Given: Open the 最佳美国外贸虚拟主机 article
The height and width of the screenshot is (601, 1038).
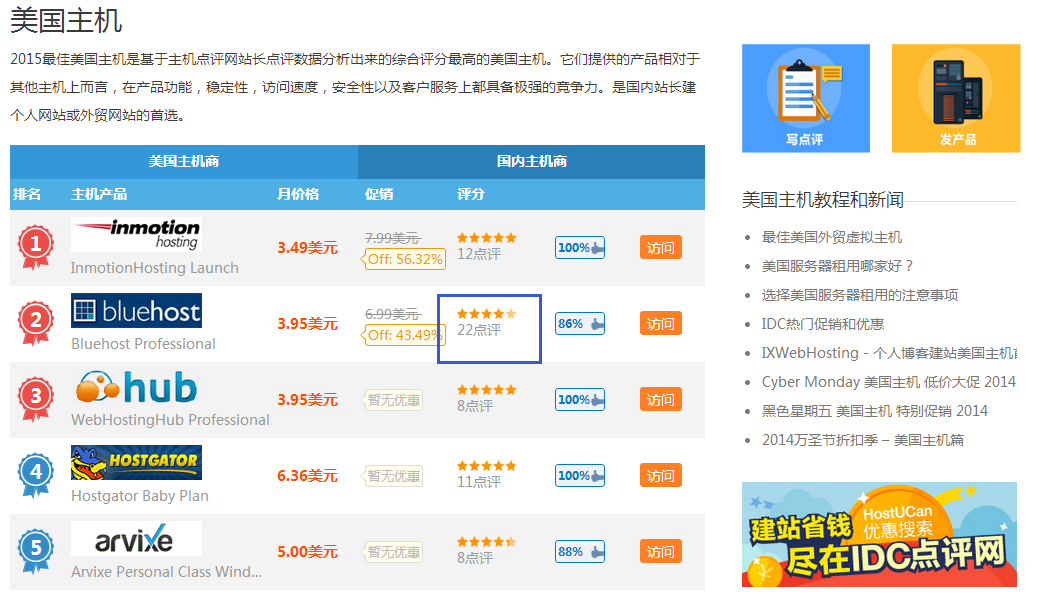Looking at the screenshot, I should pos(832,237).
